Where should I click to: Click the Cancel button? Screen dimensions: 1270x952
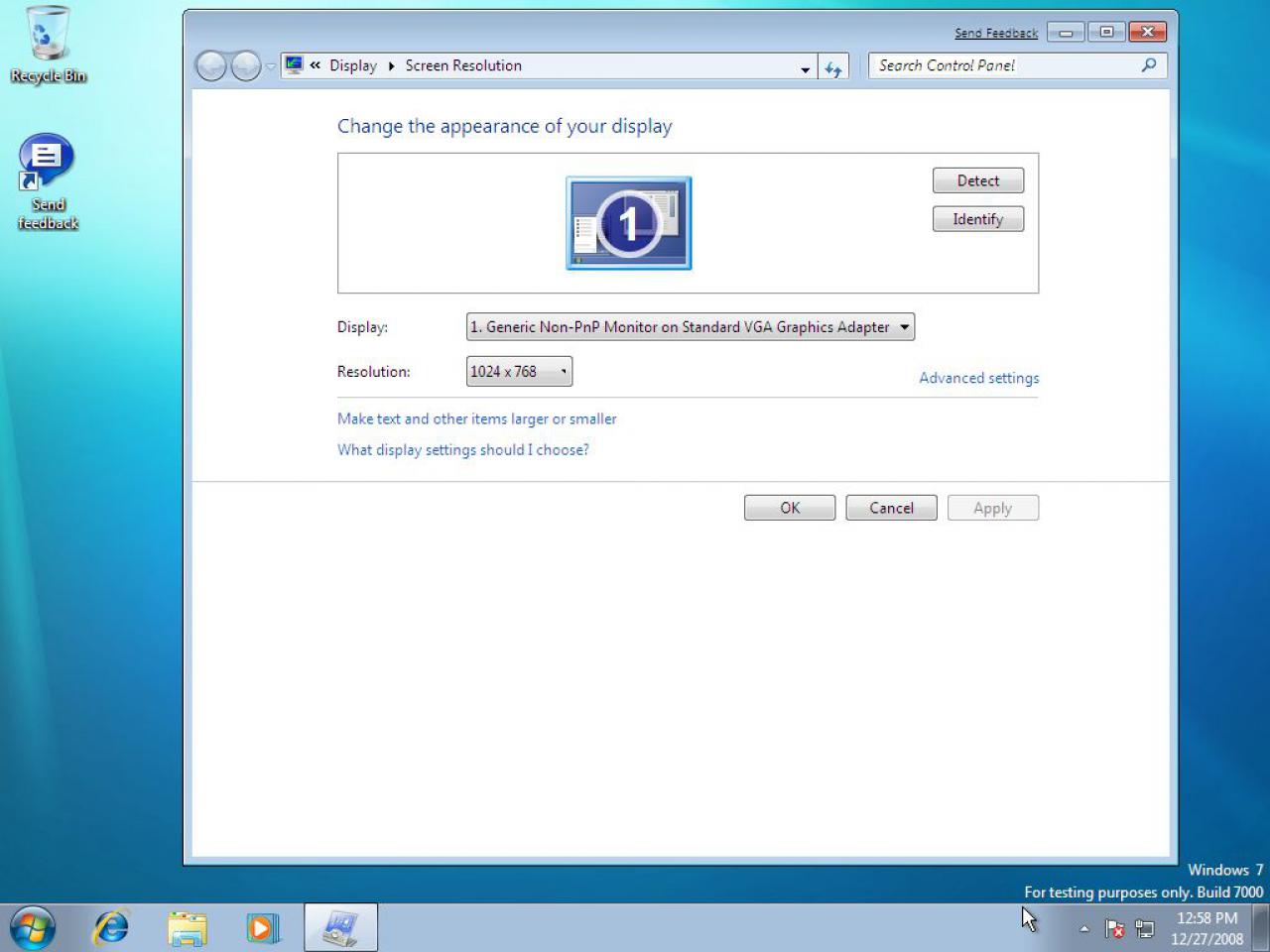(891, 508)
